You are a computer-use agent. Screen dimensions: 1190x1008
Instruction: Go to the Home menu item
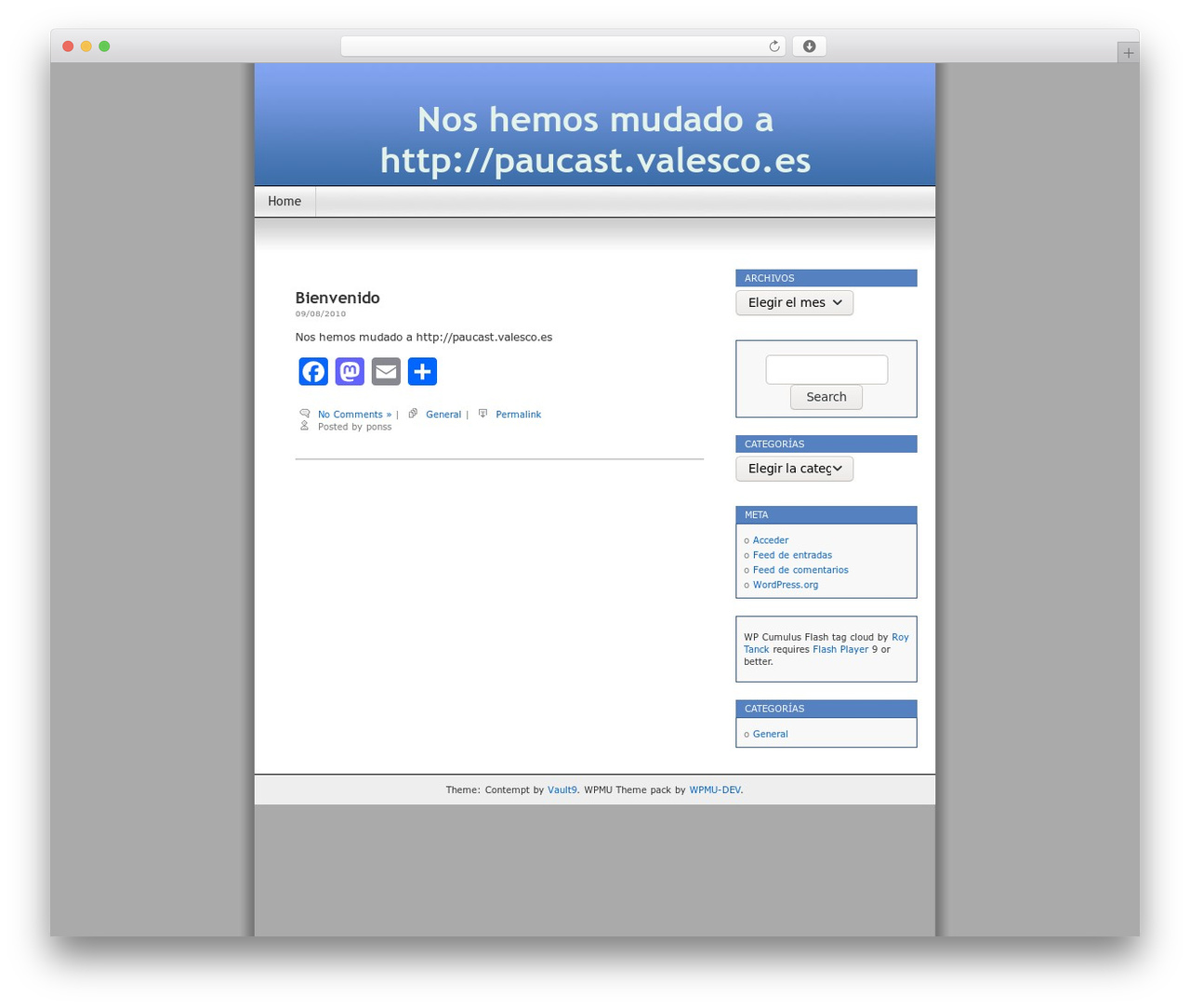284,202
